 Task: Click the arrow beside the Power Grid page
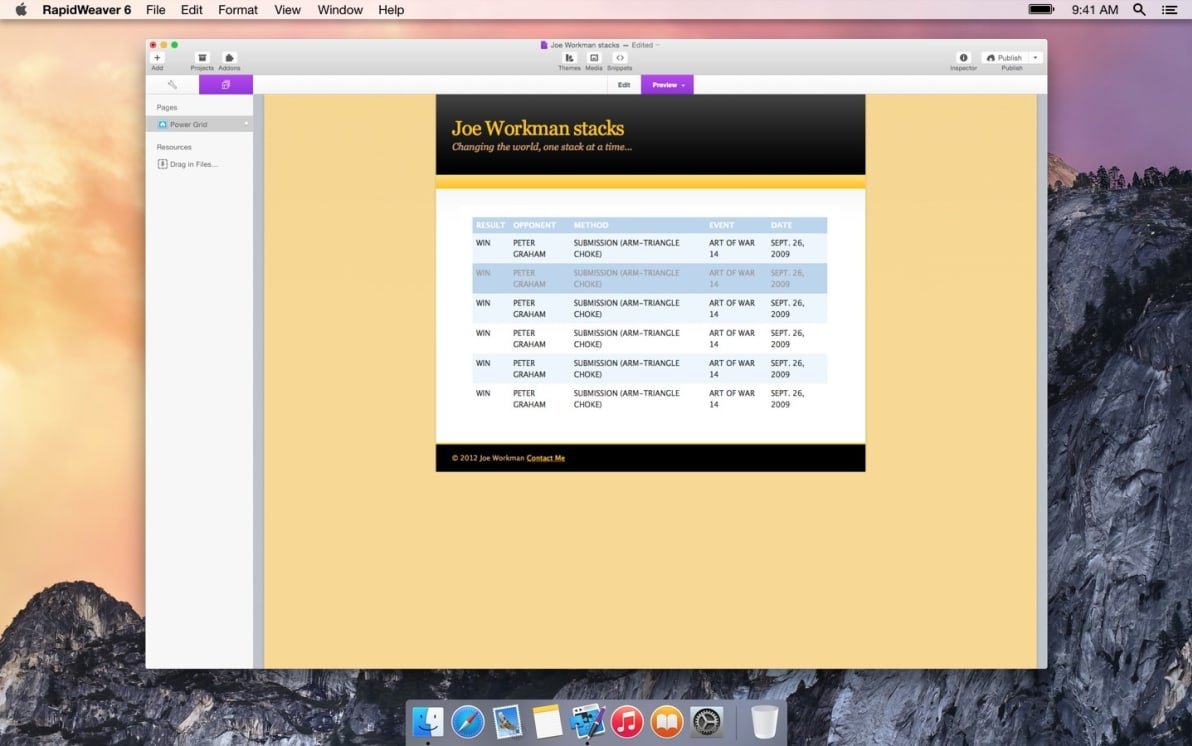point(246,123)
